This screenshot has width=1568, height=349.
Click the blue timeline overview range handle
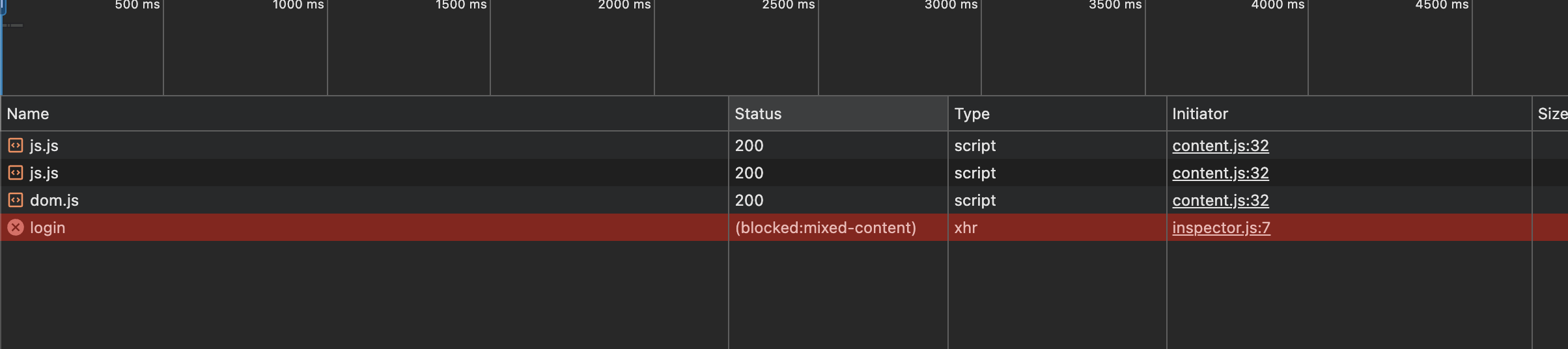tap(3, 7)
